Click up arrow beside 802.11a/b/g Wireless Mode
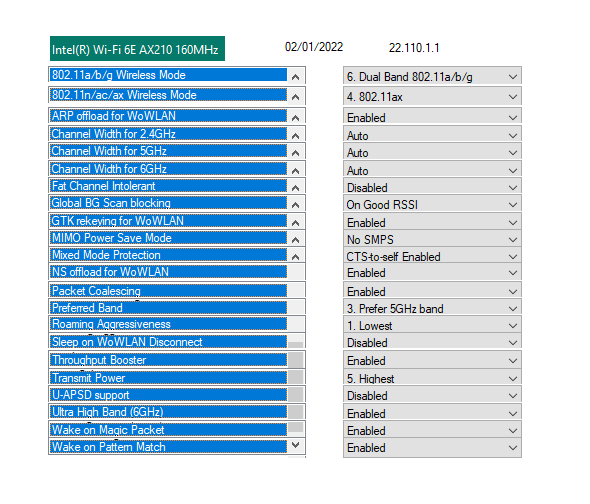590x504 pixels. [x=296, y=77]
